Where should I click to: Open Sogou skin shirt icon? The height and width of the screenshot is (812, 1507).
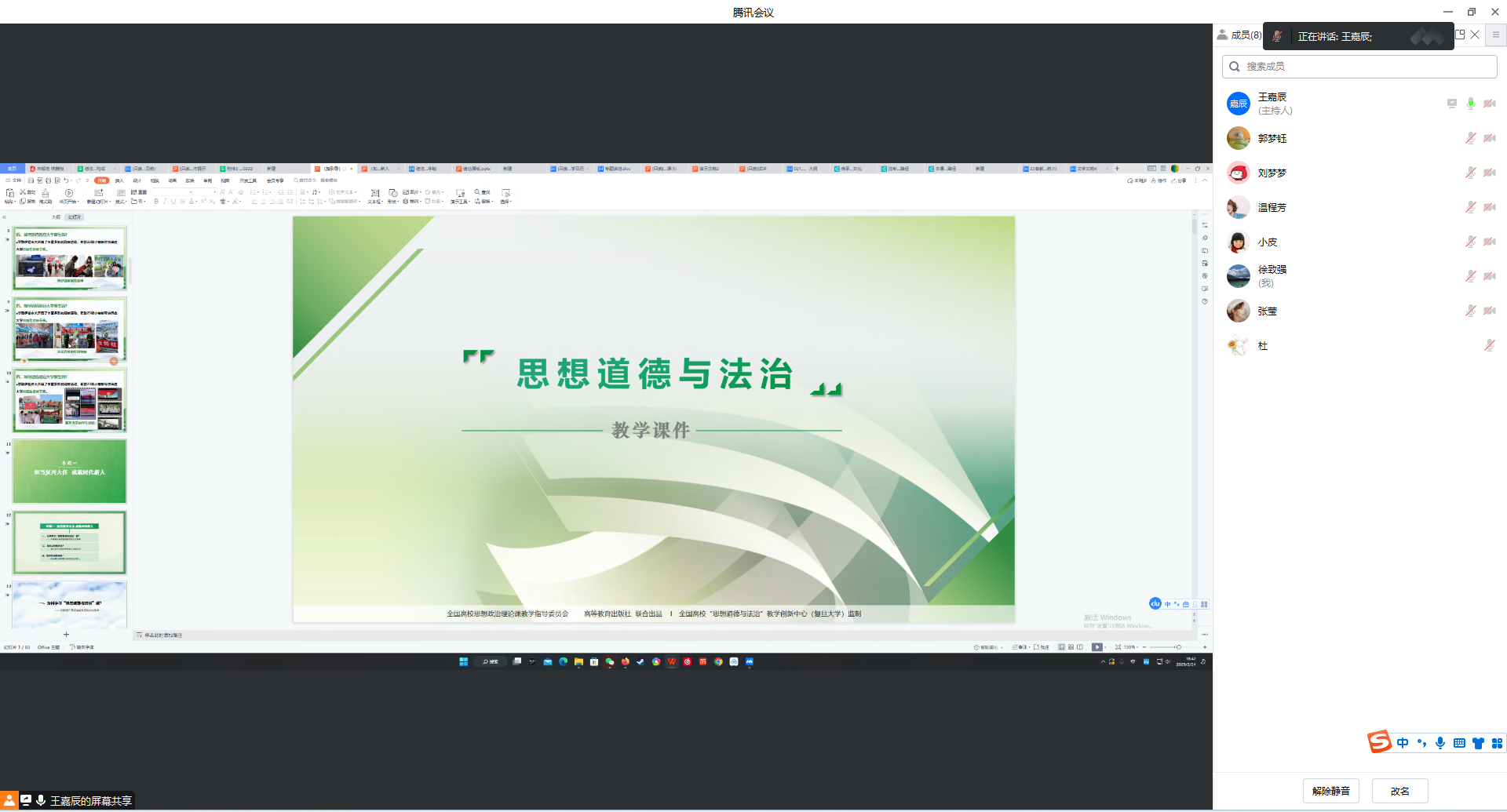click(x=1478, y=743)
